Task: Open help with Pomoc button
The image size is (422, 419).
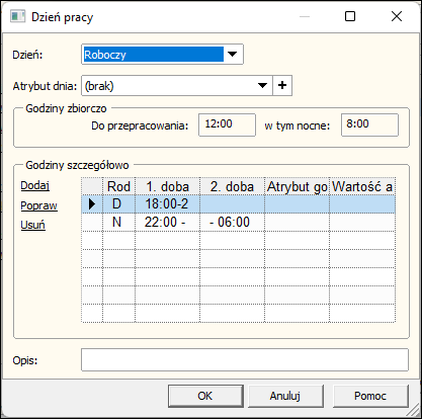Action: coord(371,396)
